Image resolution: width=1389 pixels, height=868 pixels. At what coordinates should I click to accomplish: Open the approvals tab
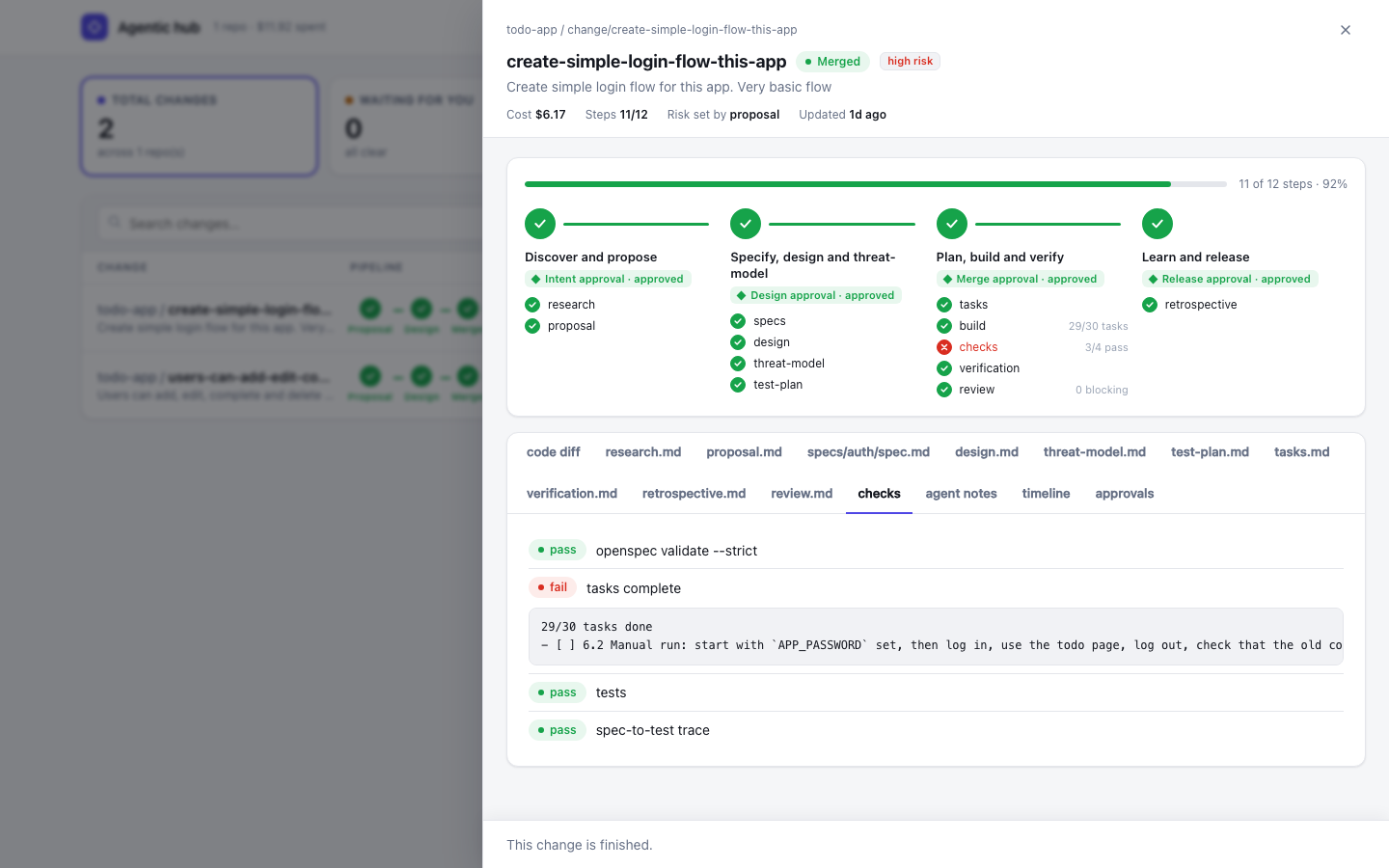pyautogui.click(x=1125, y=493)
